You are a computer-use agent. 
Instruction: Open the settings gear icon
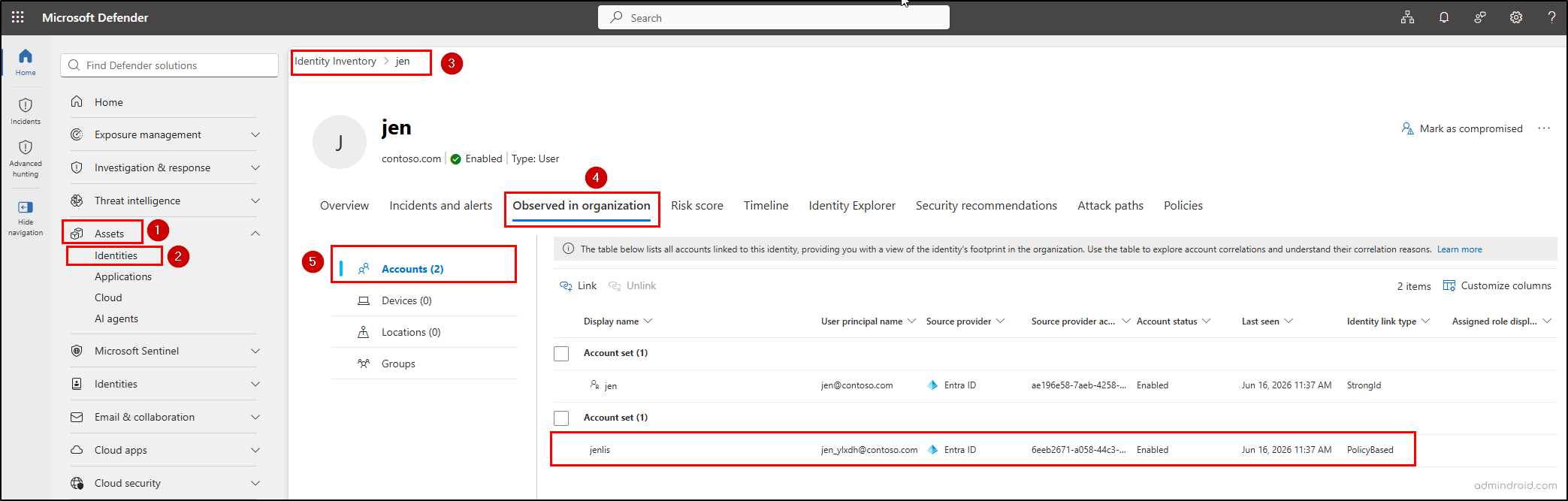coord(1516,17)
